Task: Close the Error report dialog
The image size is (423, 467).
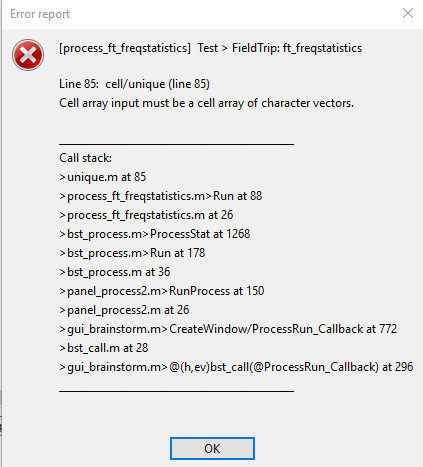Action: pyautogui.click(x=408, y=13)
